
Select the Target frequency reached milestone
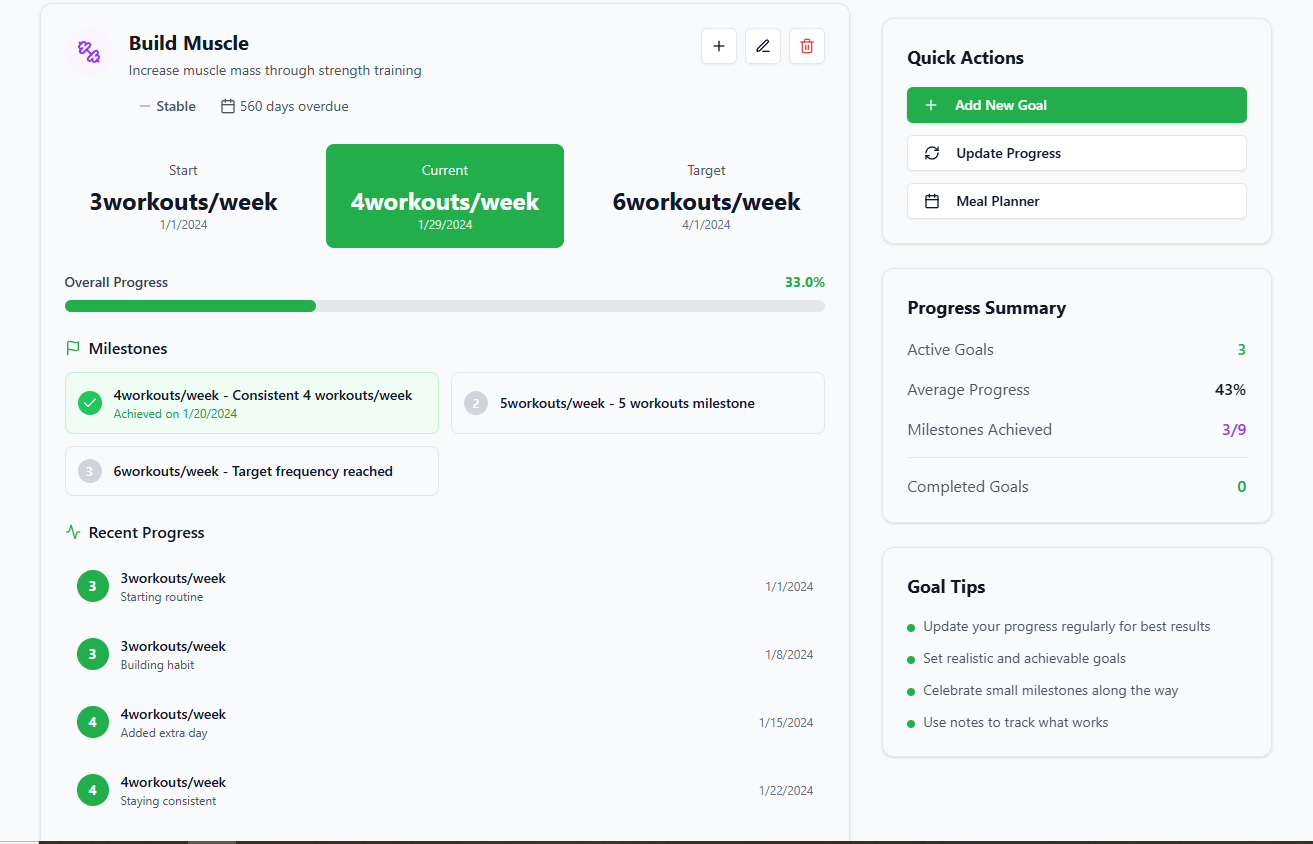click(251, 471)
